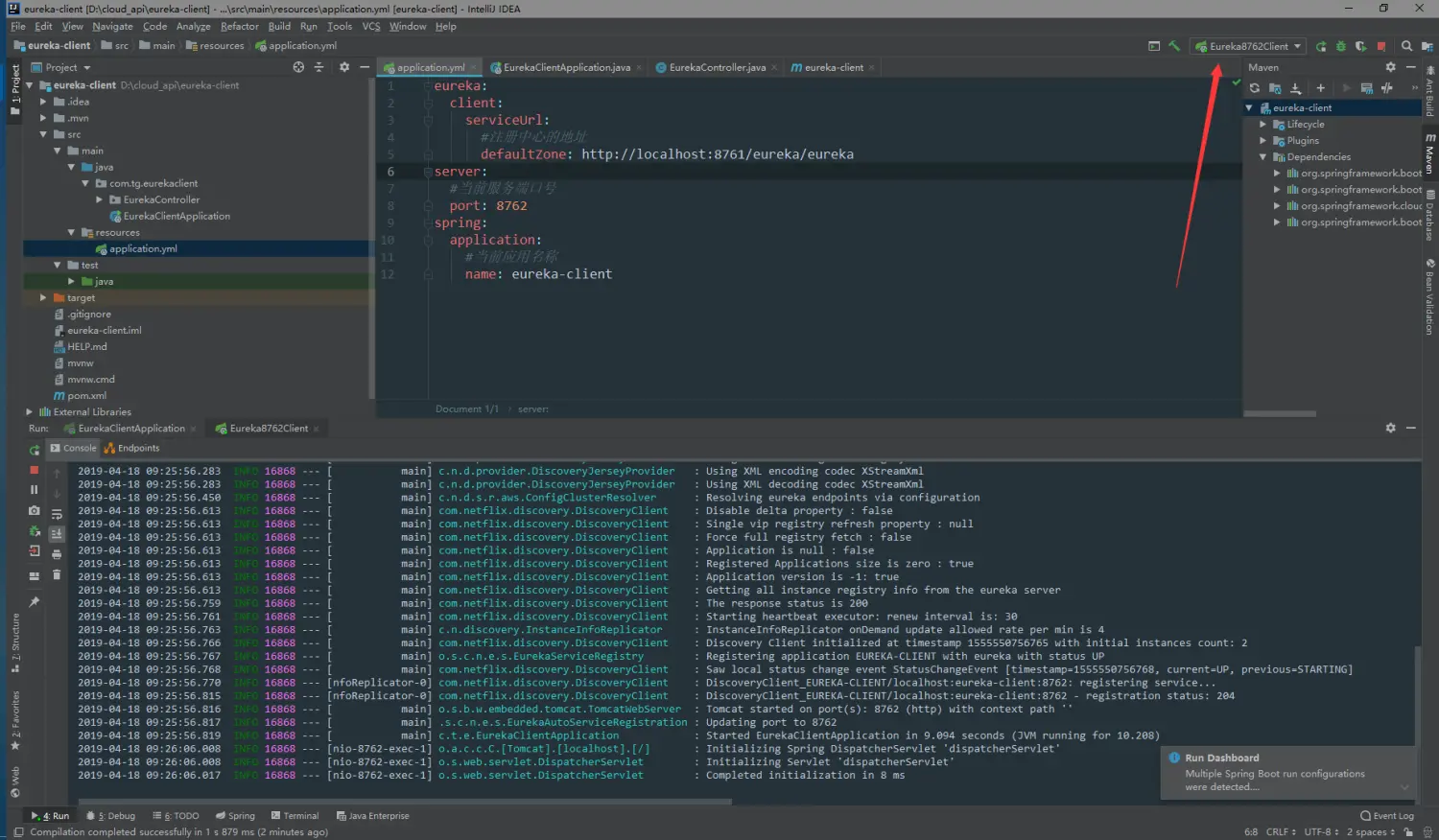Open the Eureka8762Client run configuration dropdown

coord(1248,46)
